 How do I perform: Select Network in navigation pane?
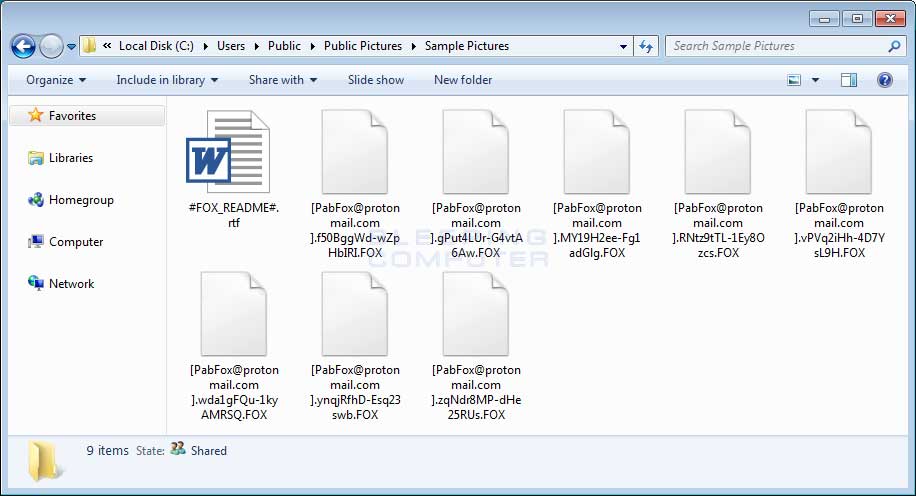click(x=71, y=284)
